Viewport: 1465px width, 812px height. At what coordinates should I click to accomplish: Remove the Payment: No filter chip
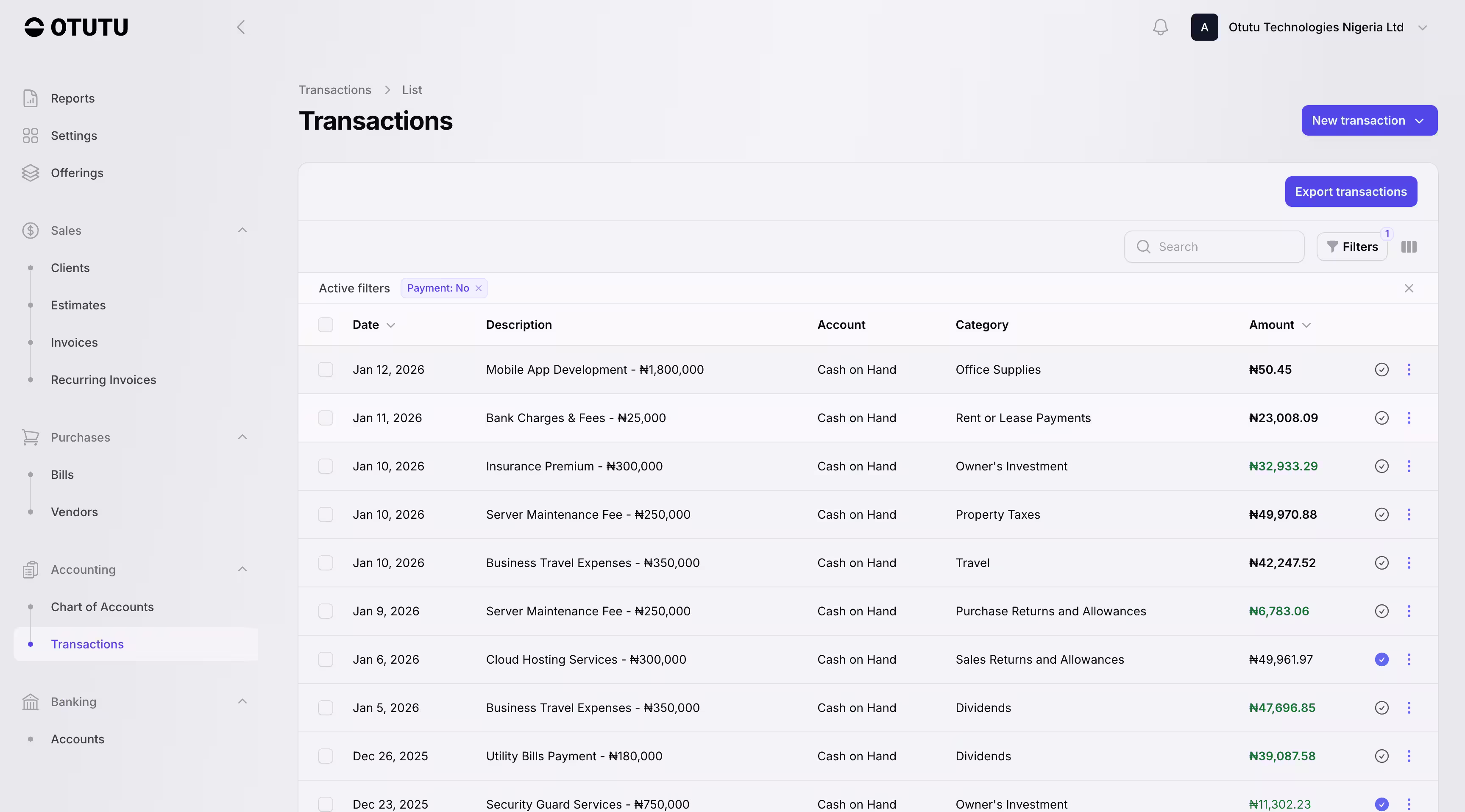pos(478,288)
